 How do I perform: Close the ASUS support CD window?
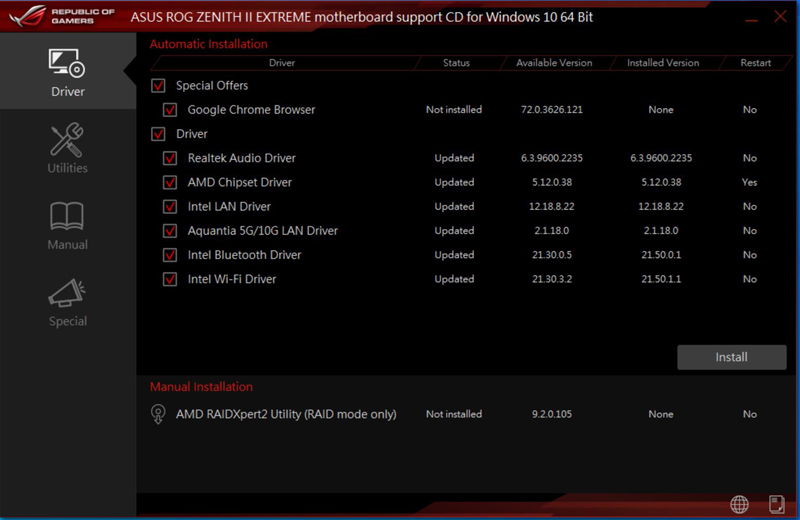[780, 16]
